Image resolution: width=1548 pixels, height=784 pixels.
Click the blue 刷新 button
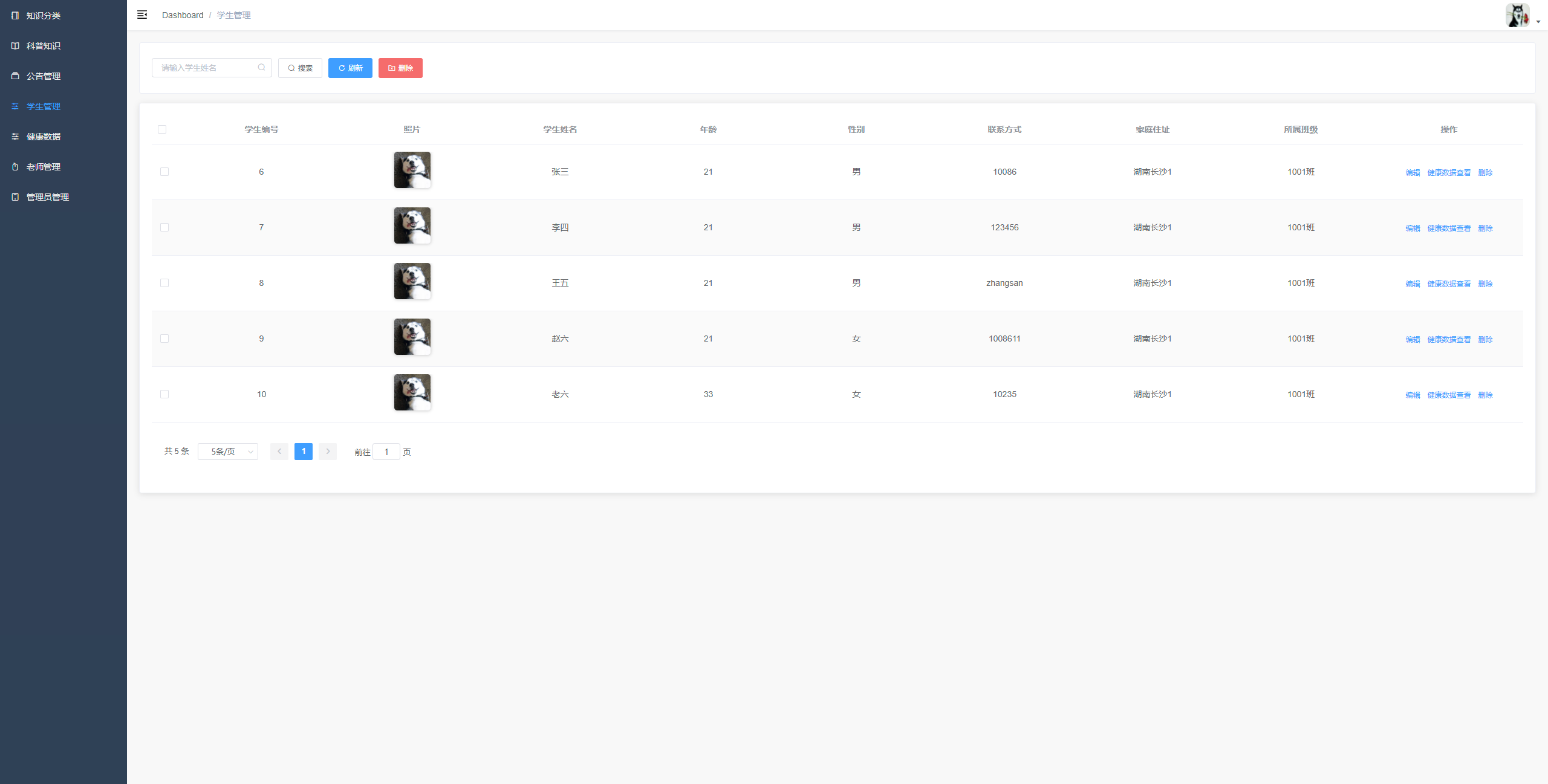[x=350, y=68]
